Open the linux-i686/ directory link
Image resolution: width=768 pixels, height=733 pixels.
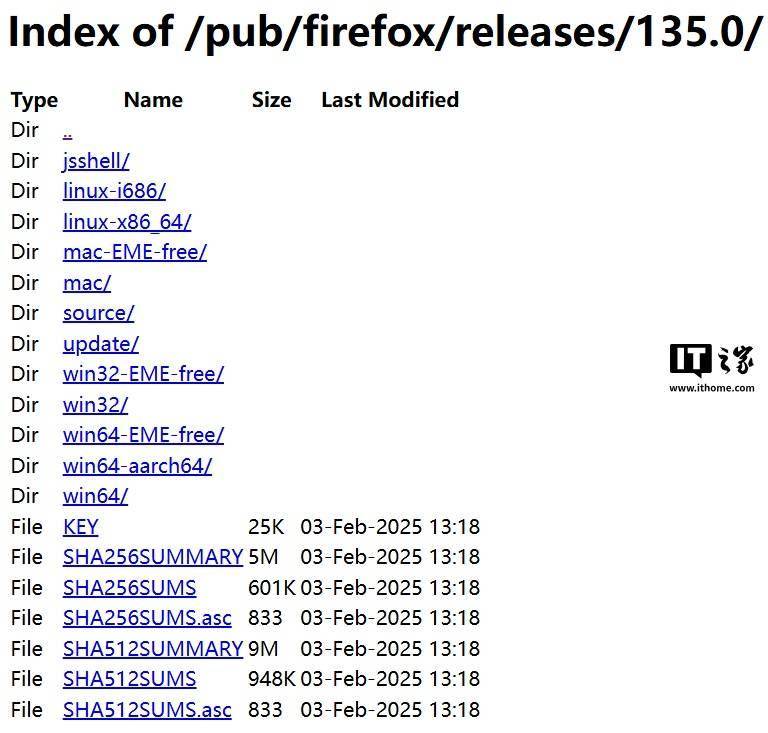[x=114, y=191]
